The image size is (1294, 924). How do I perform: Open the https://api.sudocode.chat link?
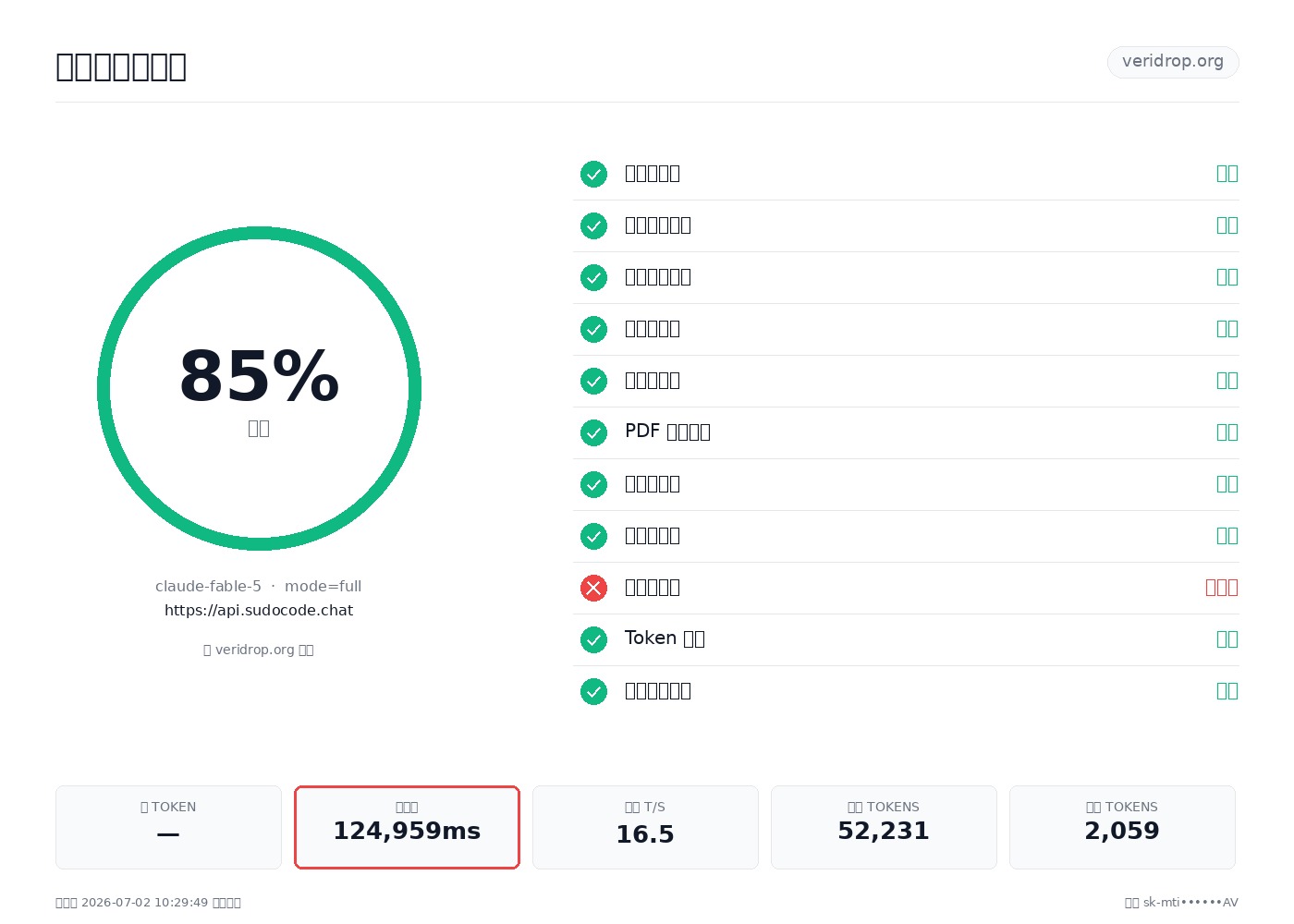pos(259,610)
